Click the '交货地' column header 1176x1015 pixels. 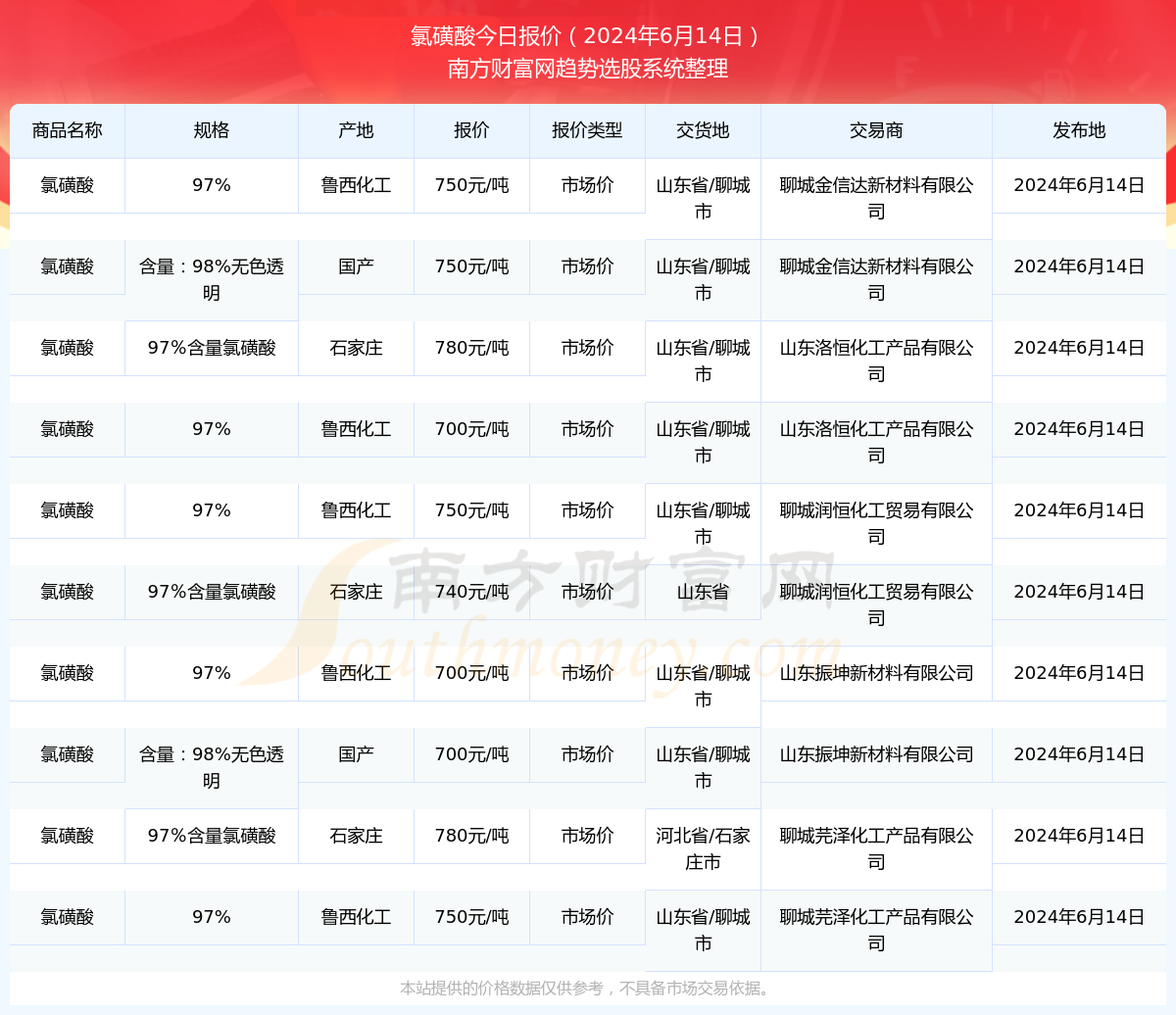click(x=703, y=130)
